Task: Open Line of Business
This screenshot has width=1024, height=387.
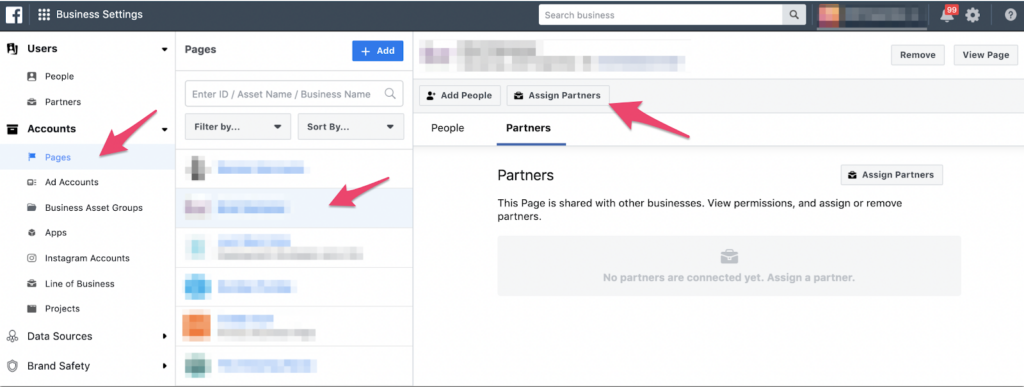Action: pos(80,283)
